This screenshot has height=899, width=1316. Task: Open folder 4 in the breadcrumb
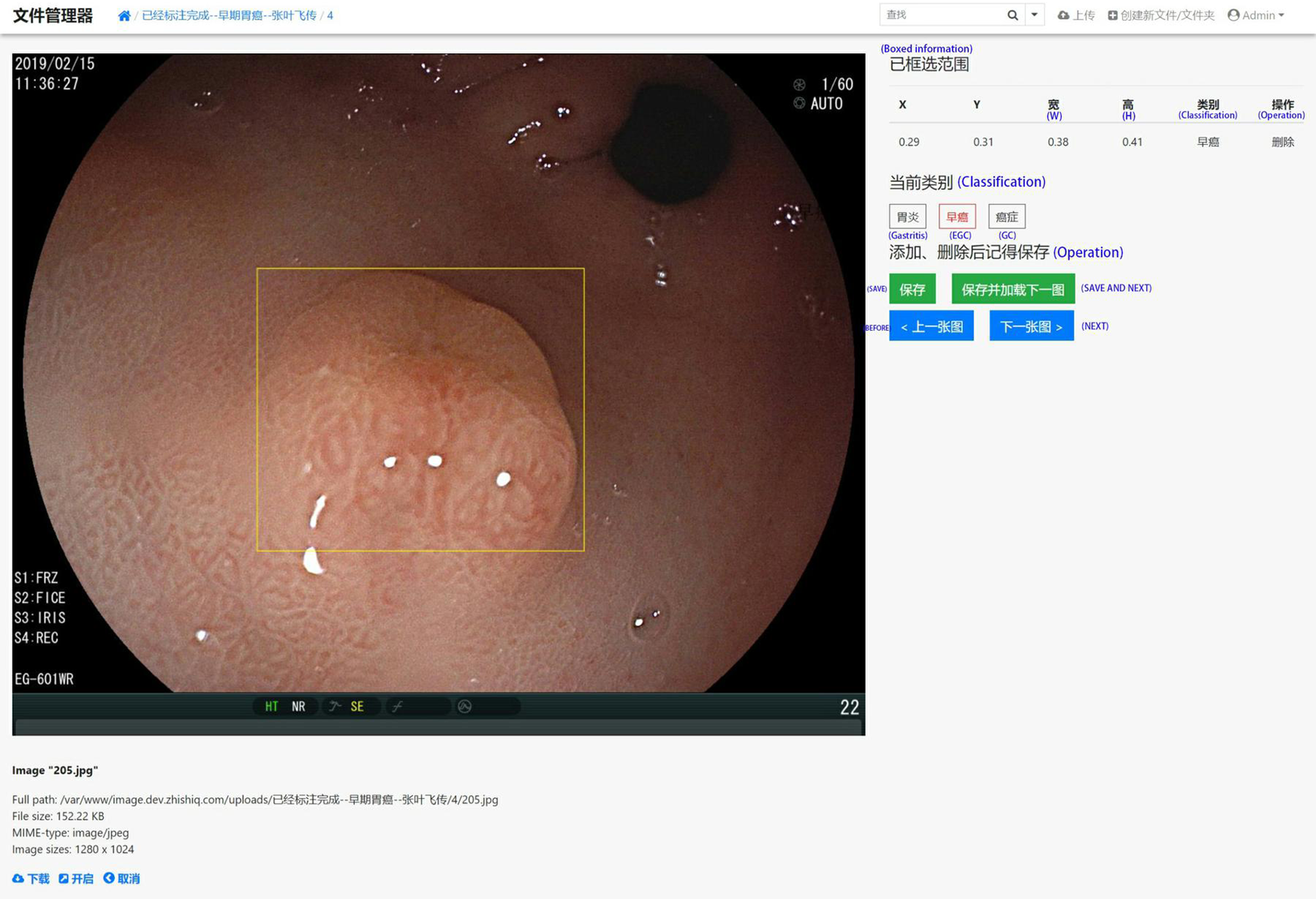(x=330, y=16)
